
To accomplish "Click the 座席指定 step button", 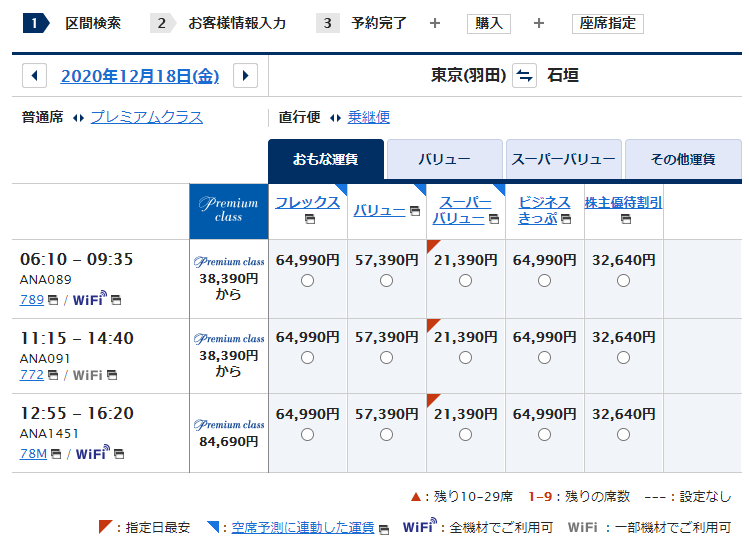I will pyautogui.click(x=608, y=23).
